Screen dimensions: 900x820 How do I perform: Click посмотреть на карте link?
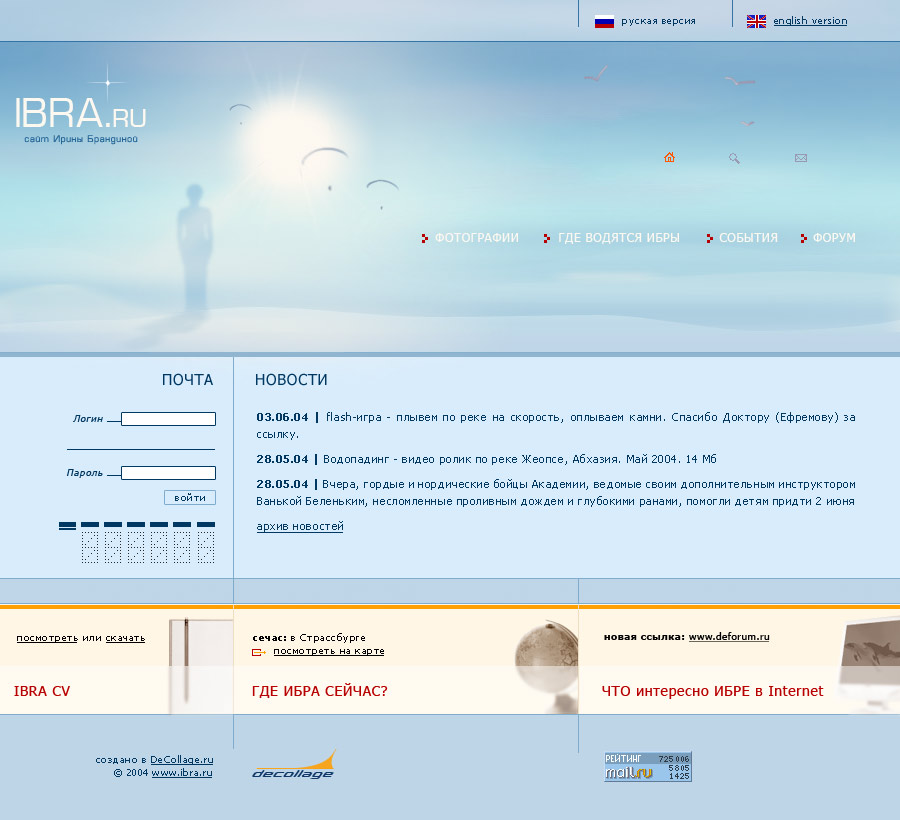(x=329, y=651)
